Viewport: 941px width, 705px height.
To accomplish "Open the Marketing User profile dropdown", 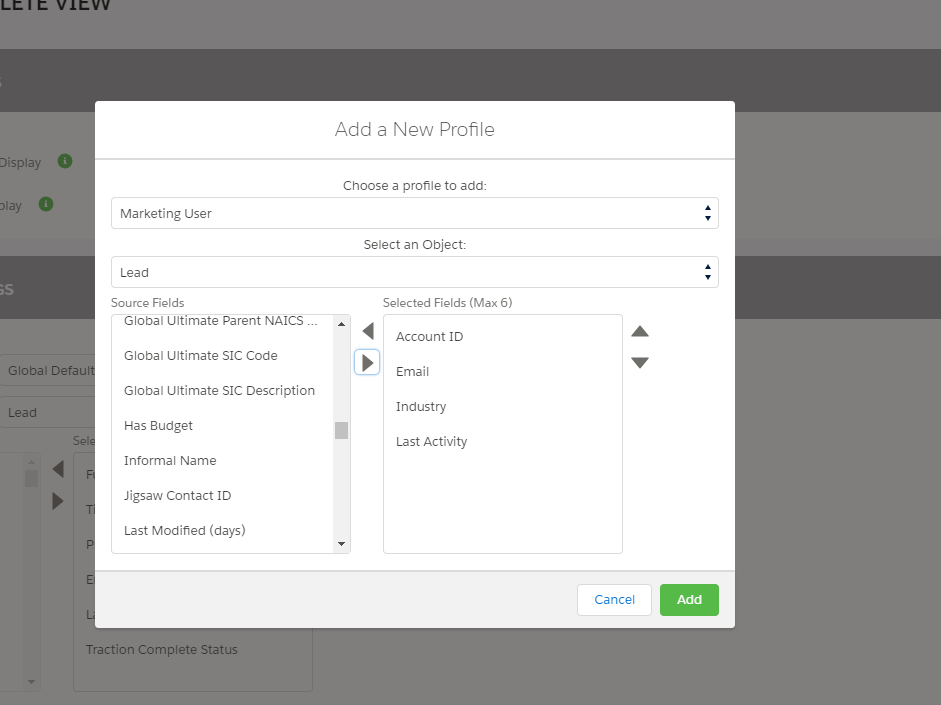I will pos(414,213).
